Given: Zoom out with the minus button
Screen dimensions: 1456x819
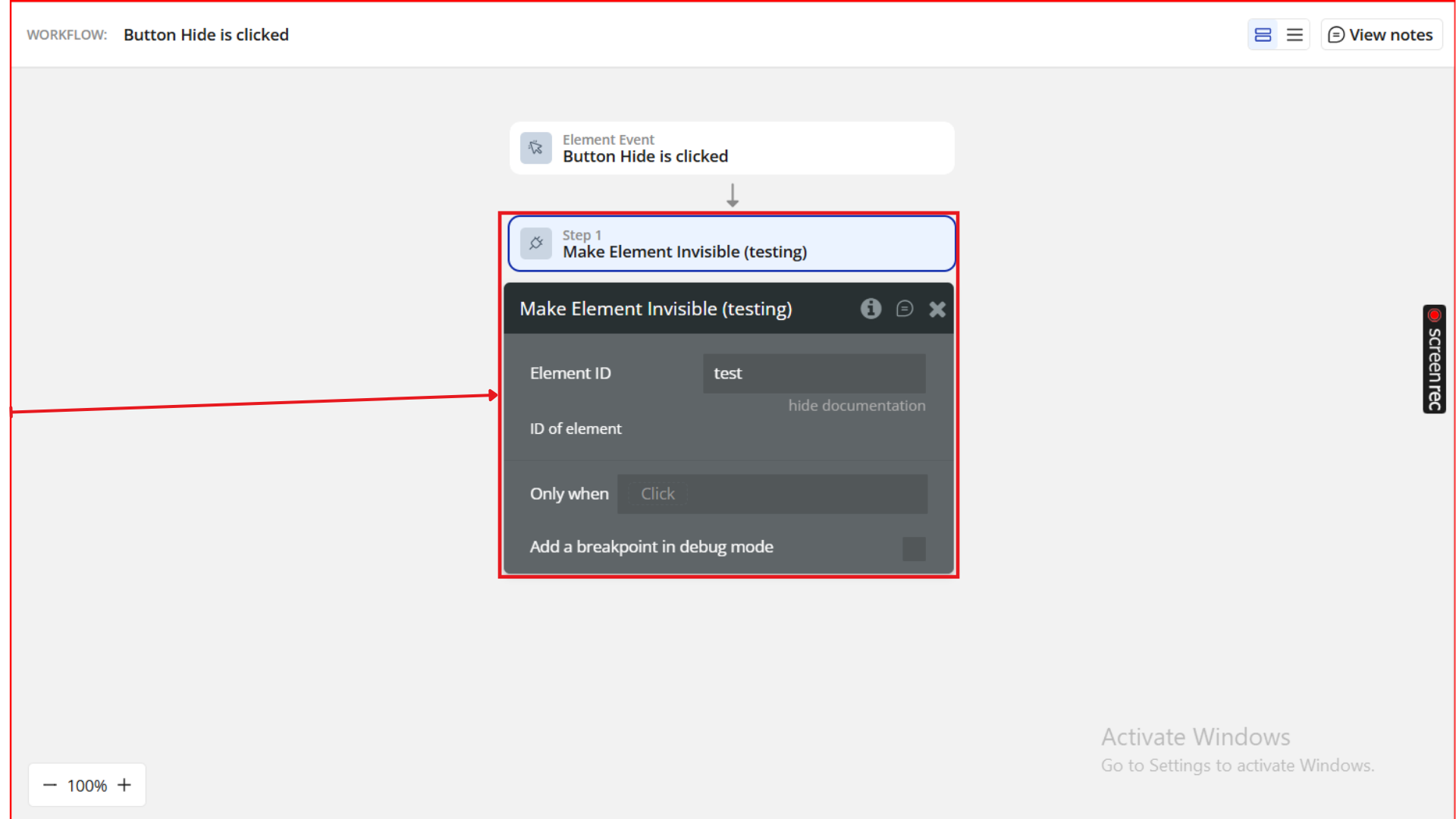Looking at the screenshot, I should tap(50, 785).
